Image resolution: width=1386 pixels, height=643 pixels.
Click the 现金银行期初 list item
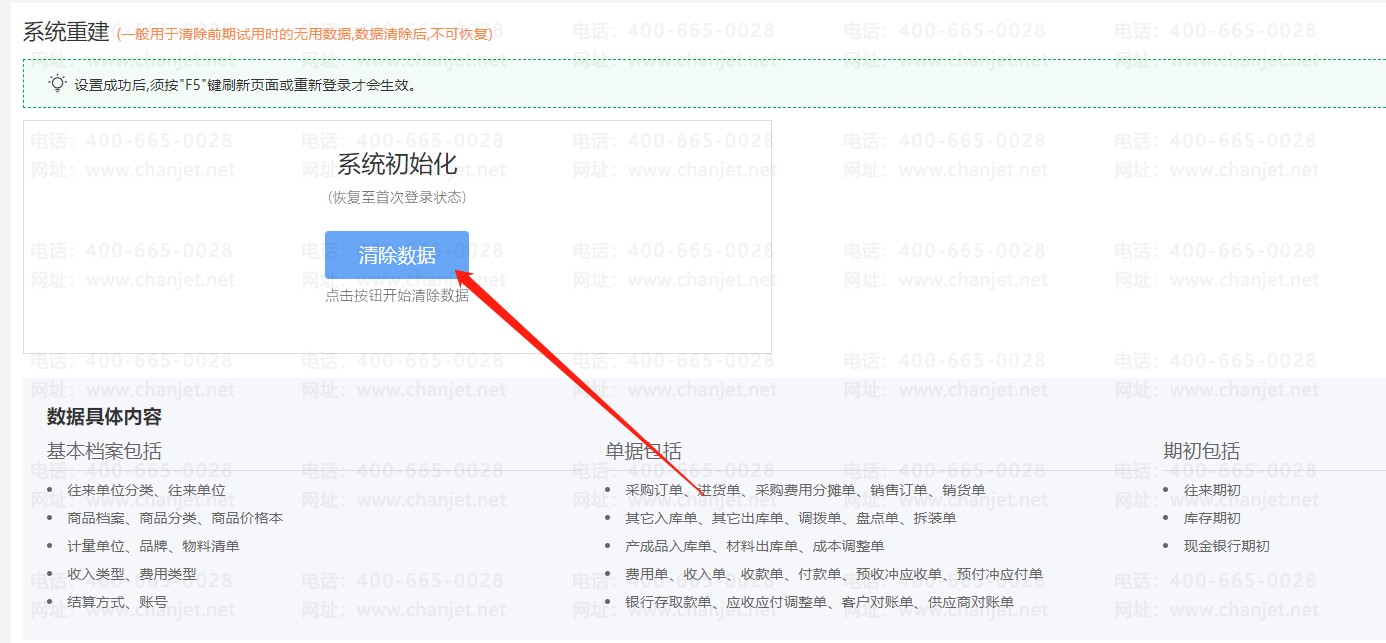point(1226,546)
